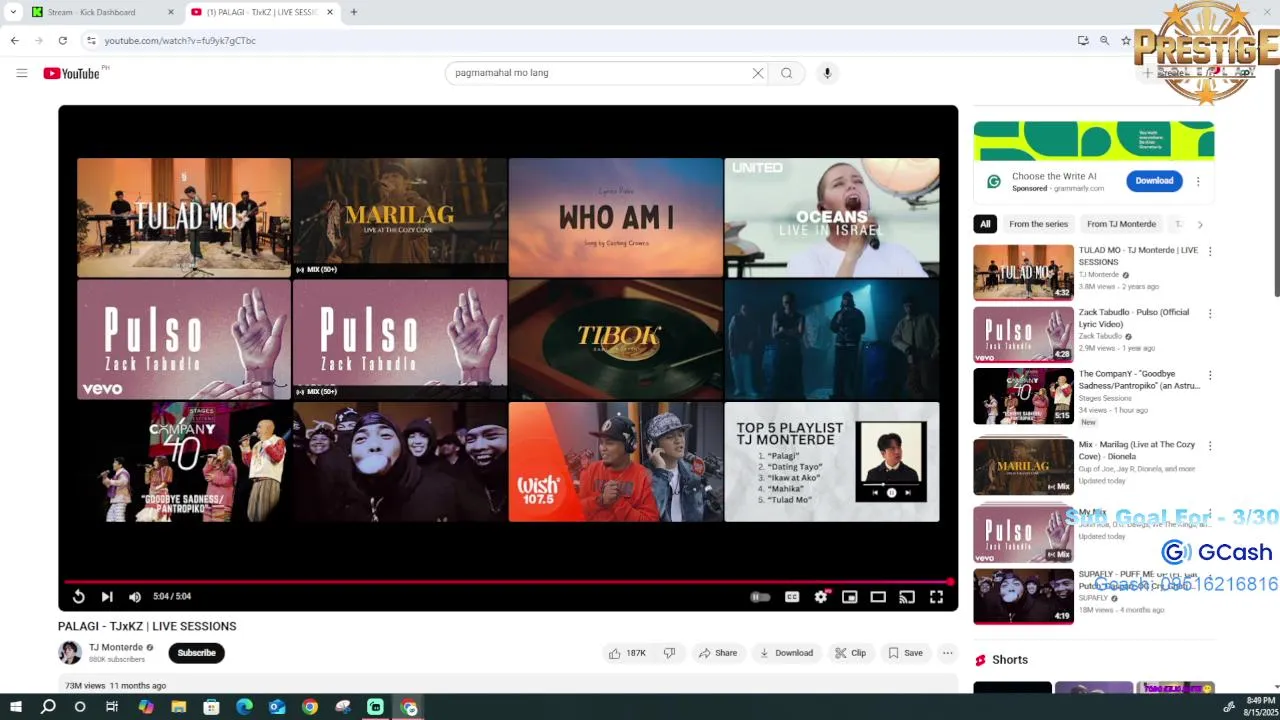The width and height of the screenshot is (1280, 720).
Task: Open tab search dropdown arrow
Action: (x=12, y=12)
